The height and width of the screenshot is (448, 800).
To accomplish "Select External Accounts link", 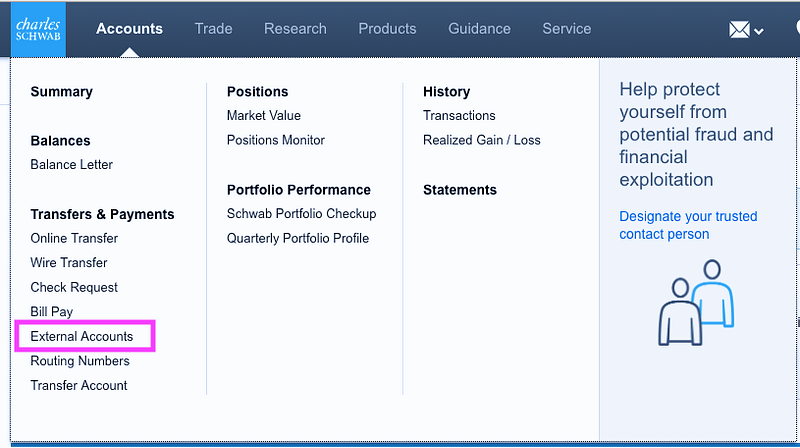I will 82,337.
